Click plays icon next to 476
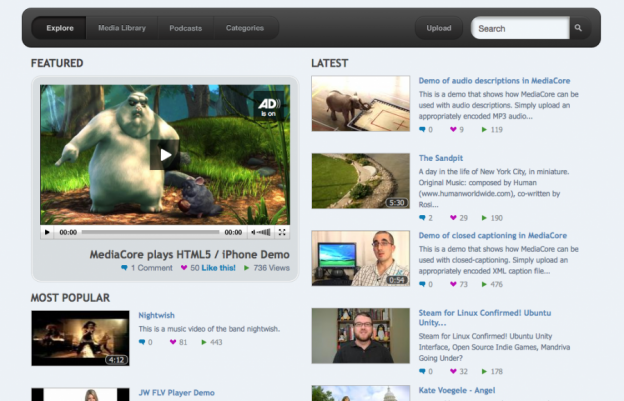This screenshot has height=401, width=624. tap(484, 284)
